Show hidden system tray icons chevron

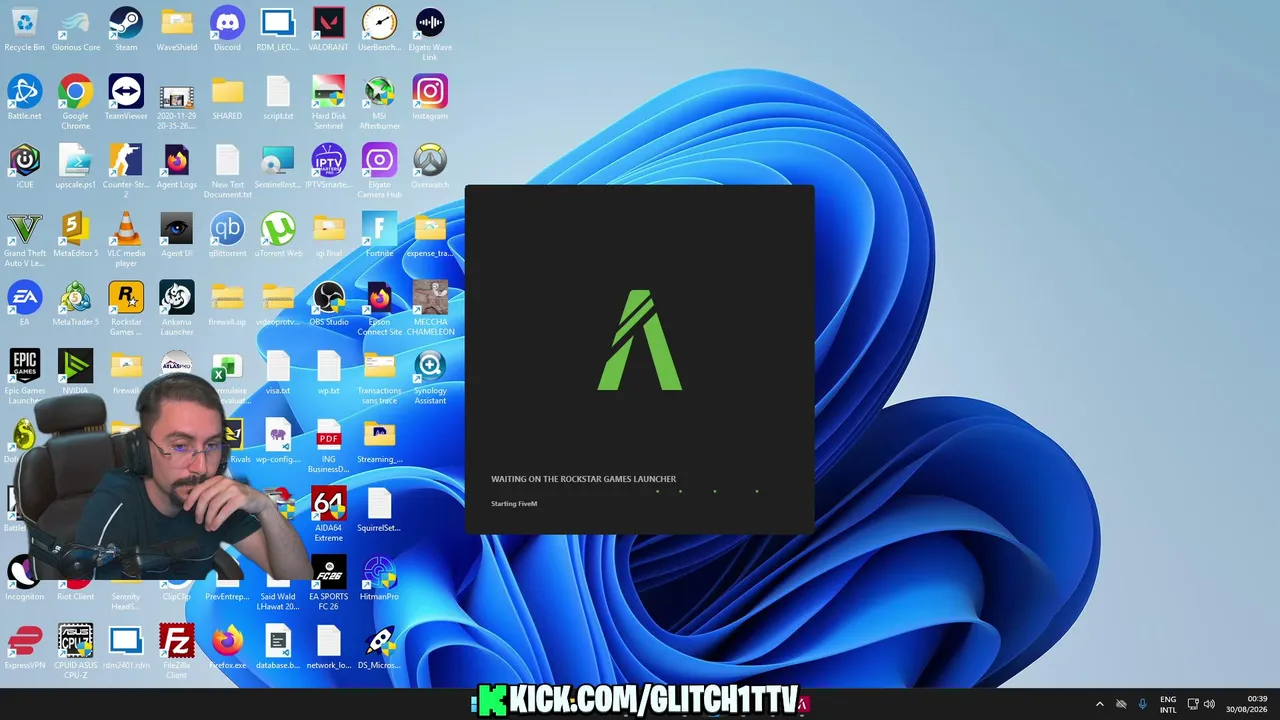click(x=1100, y=704)
